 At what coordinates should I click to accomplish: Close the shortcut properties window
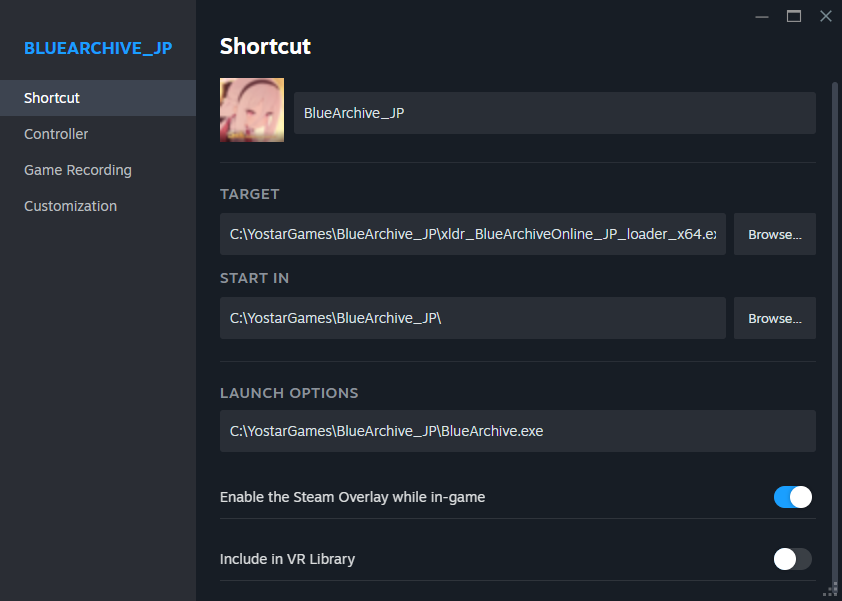(826, 17)
